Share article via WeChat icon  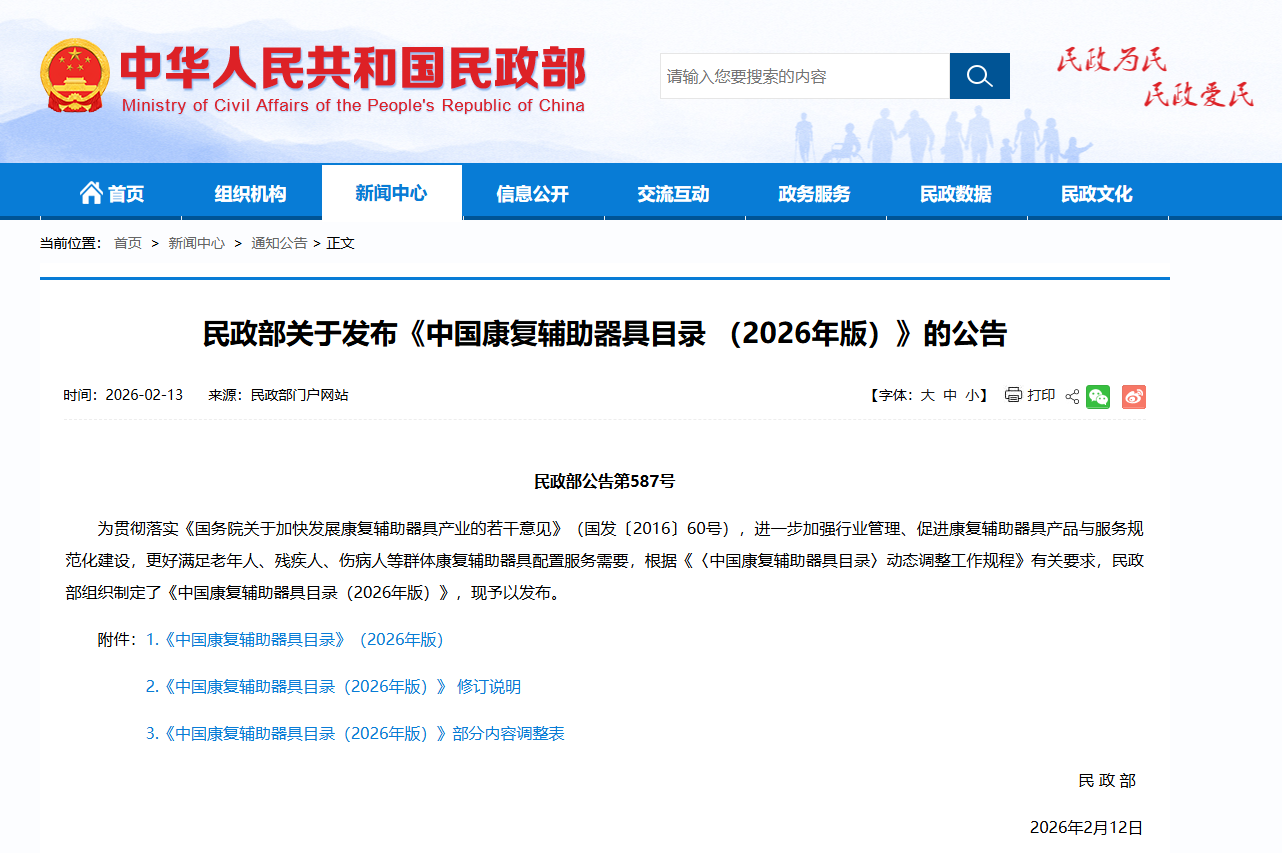(1098, 396)
